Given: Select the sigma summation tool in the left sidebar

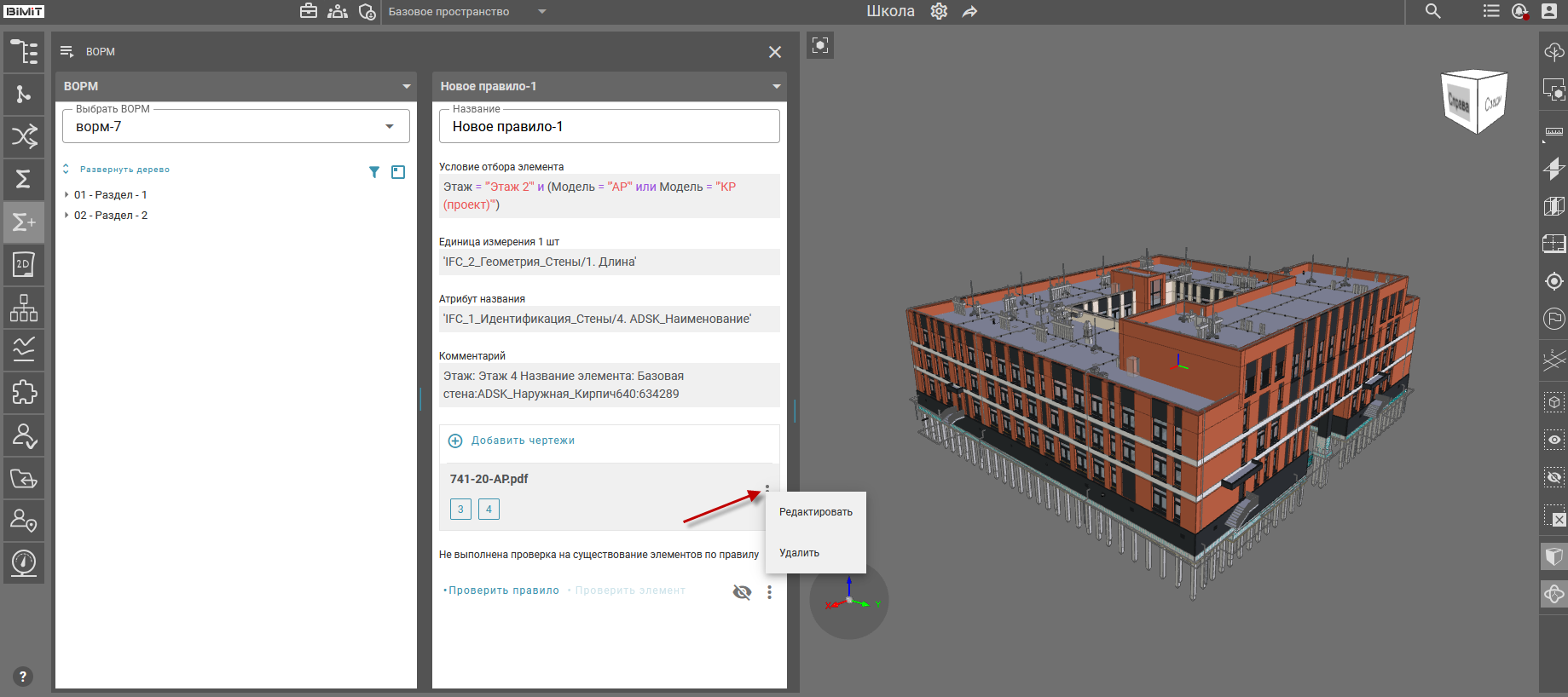Looking at the screenshot, I should pyautogui.click(x=24, y=179).
